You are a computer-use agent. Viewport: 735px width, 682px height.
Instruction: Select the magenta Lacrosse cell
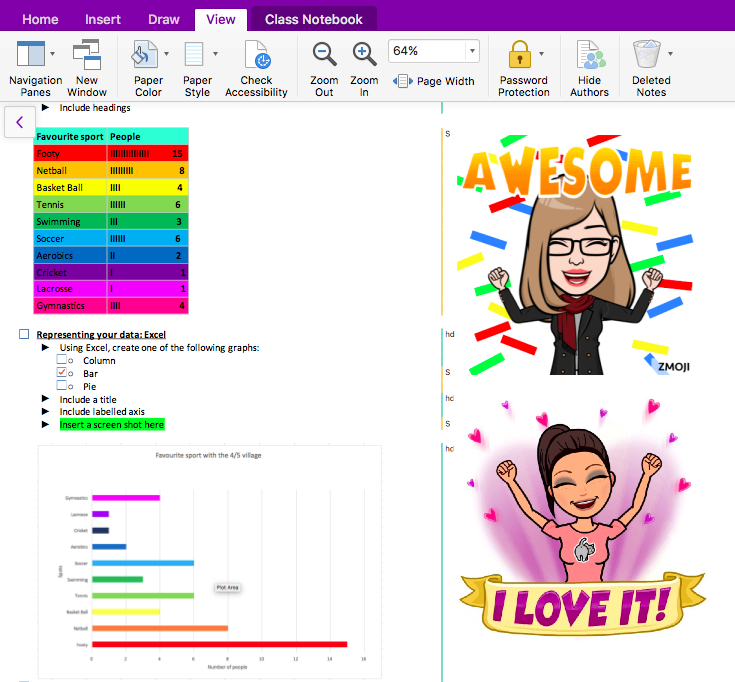[x=70, y=289]
